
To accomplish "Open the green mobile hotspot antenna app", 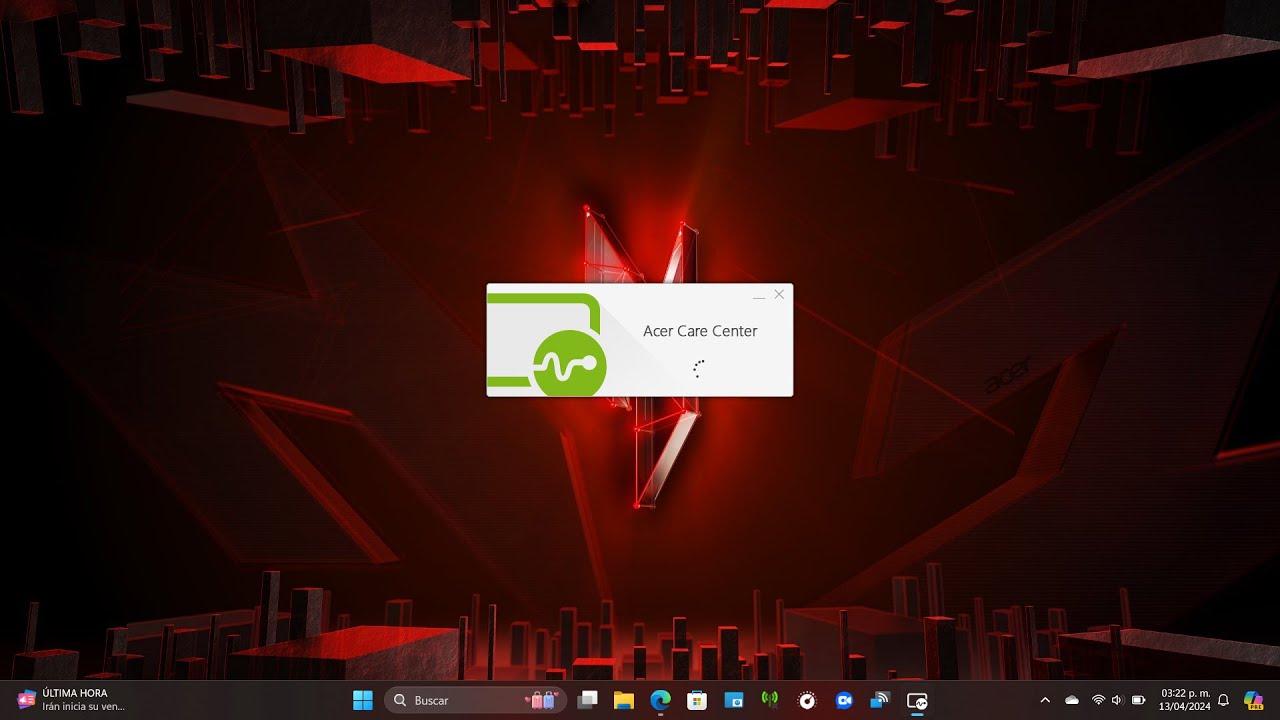I will tap(769, 700).
